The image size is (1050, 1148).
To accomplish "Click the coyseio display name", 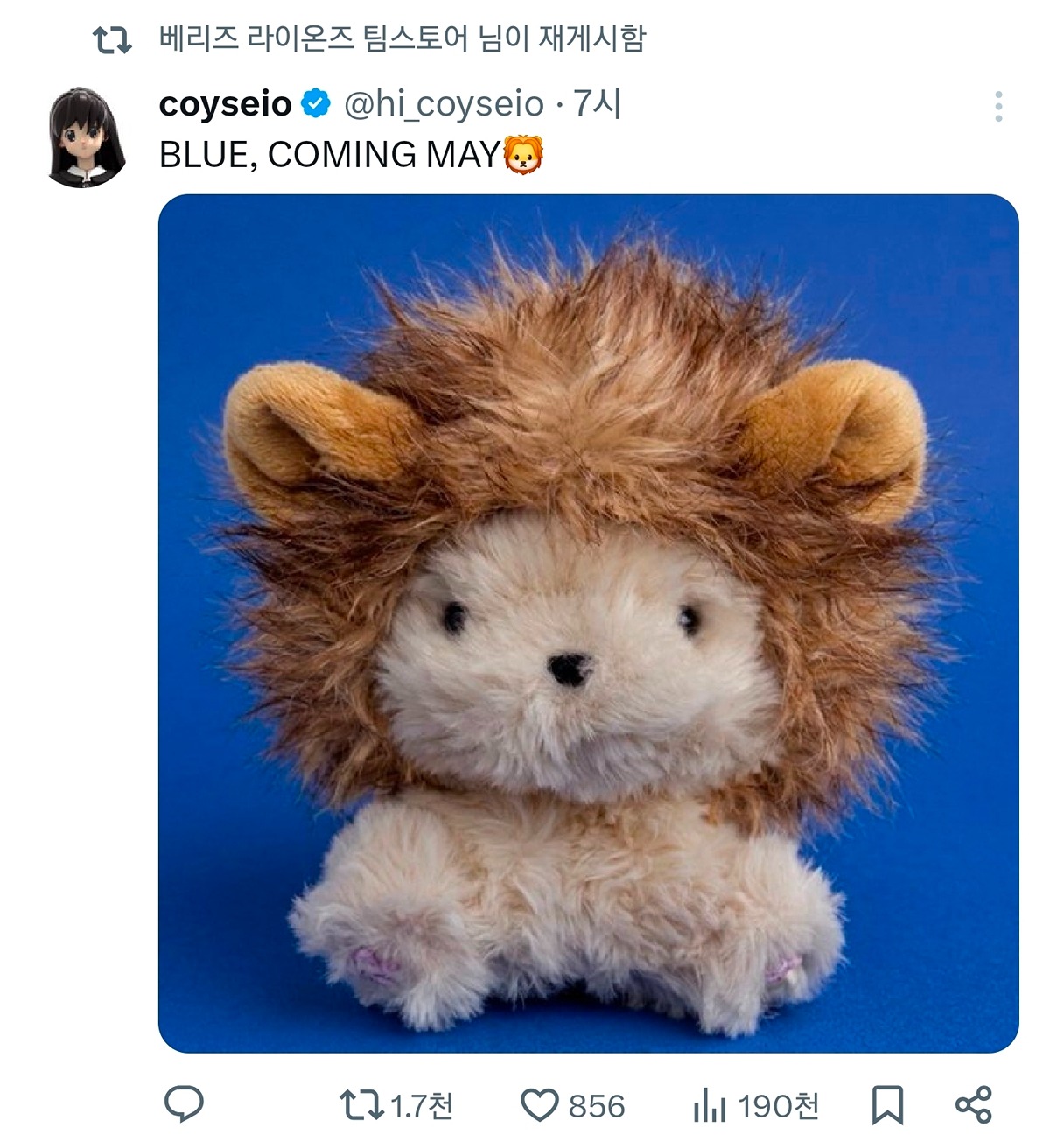I will [x=225, y=104].
